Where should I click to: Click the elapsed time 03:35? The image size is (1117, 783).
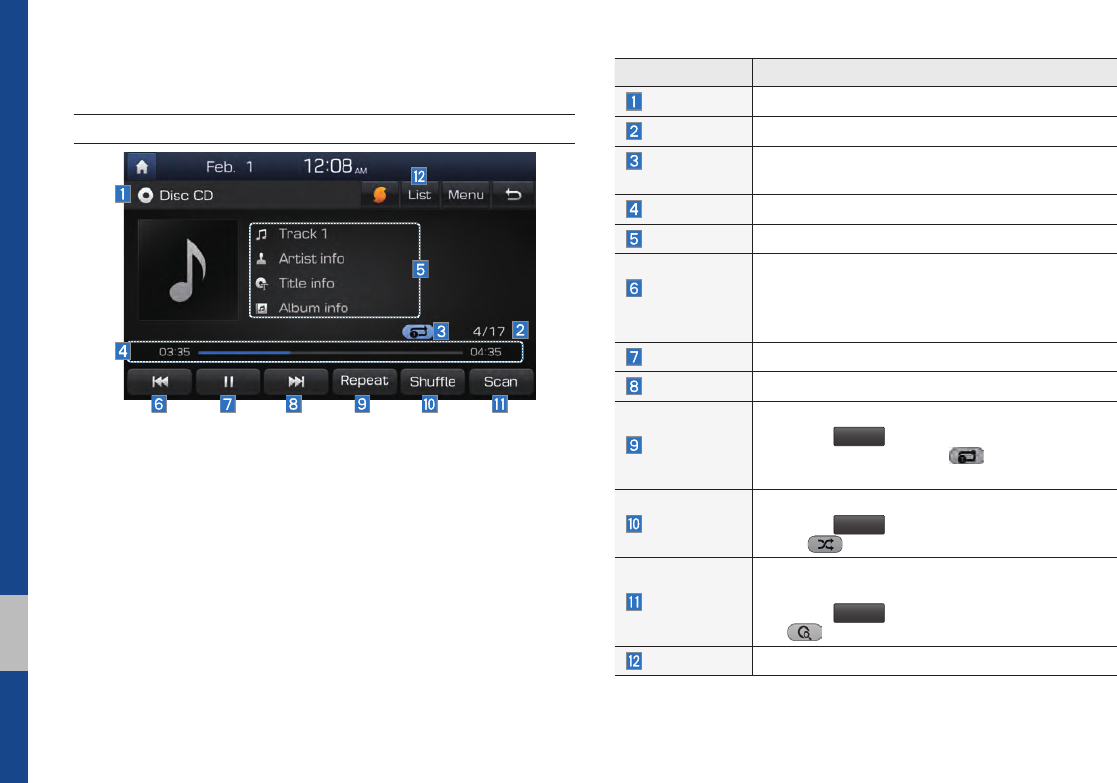point(175,352)
